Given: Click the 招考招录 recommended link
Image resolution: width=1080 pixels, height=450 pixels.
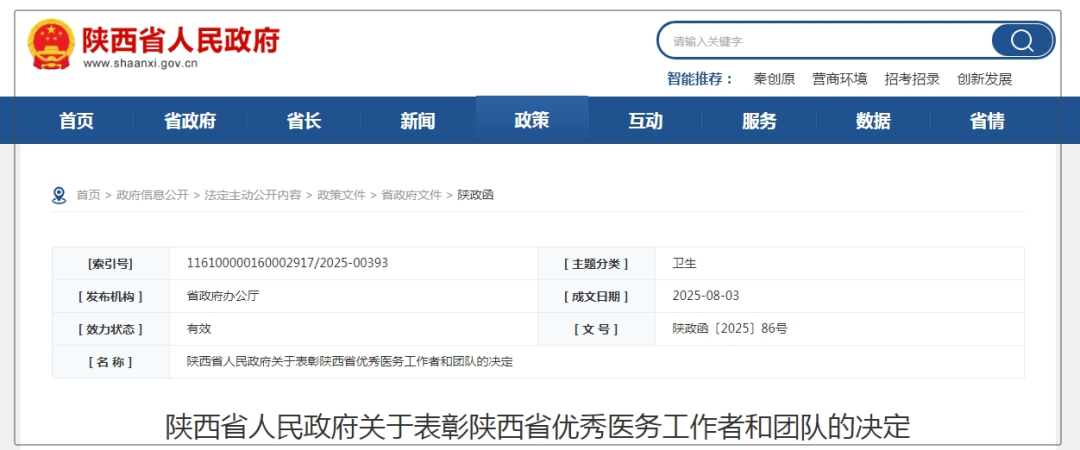Looking at the screenshot, I should [x=912, y=79].
